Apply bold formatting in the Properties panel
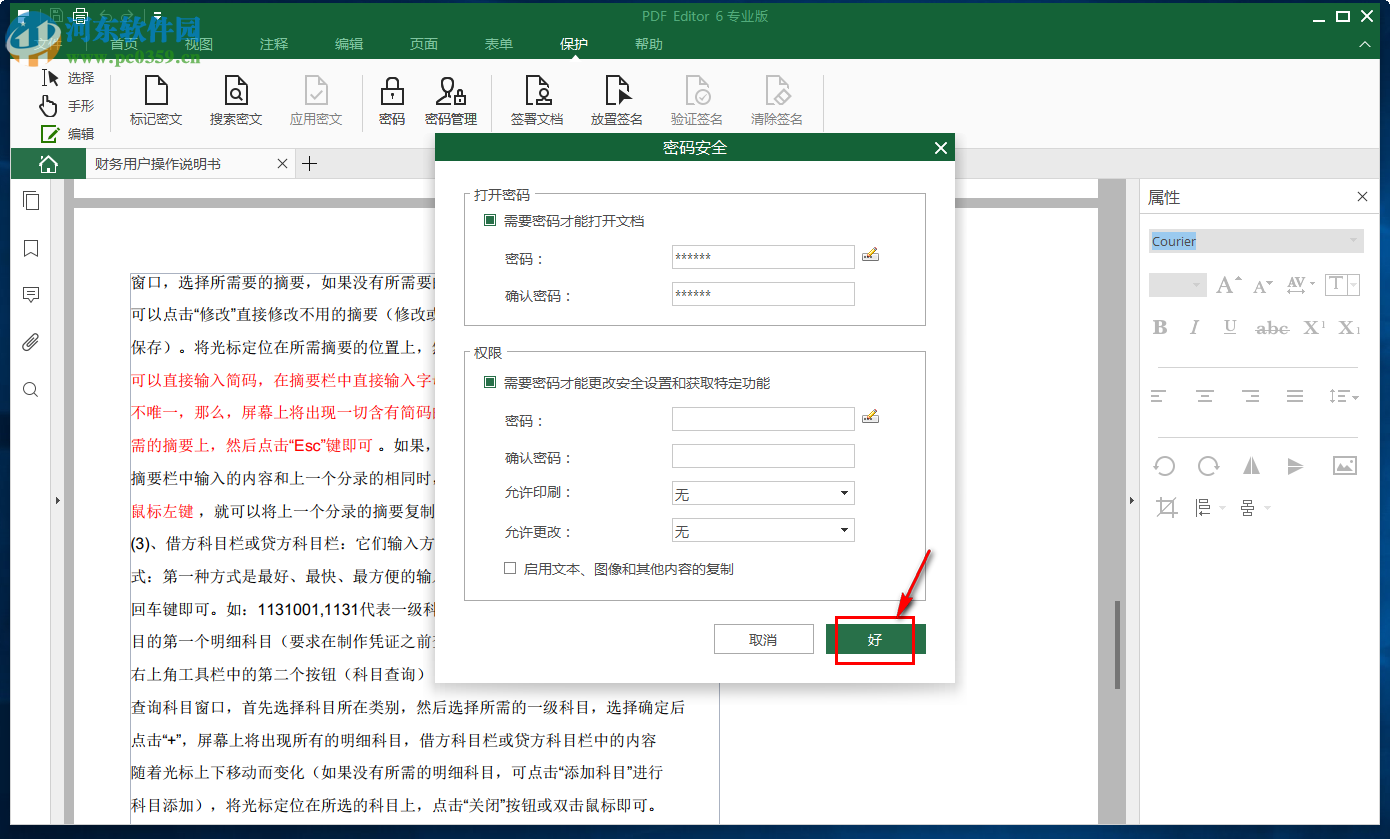Screen dimensions: 1390x839 point(1160,327)
